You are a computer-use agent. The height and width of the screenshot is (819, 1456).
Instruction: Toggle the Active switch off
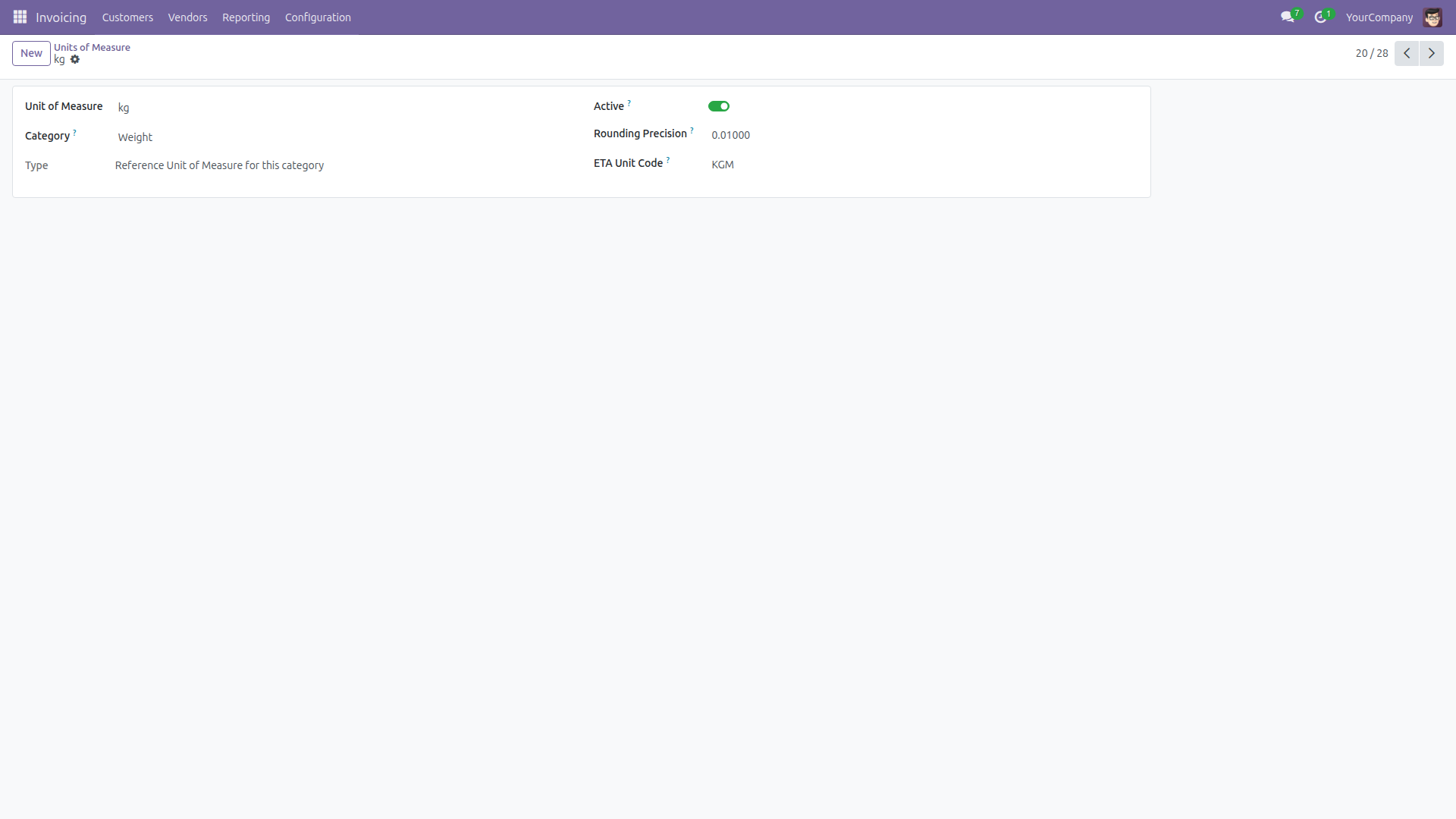719,106
